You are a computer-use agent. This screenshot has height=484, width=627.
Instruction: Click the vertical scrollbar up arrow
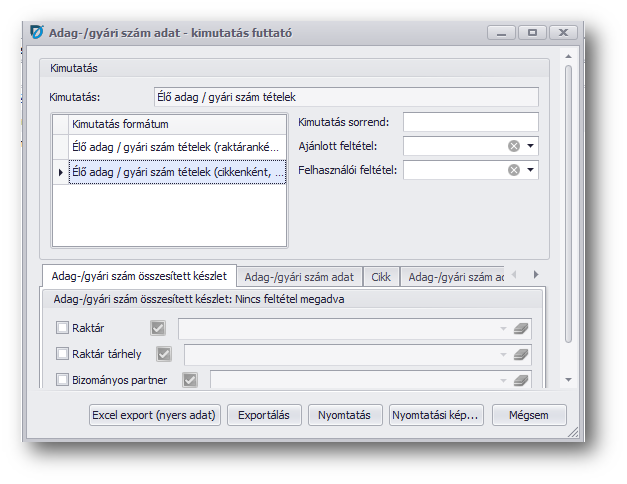pos(568,56)
